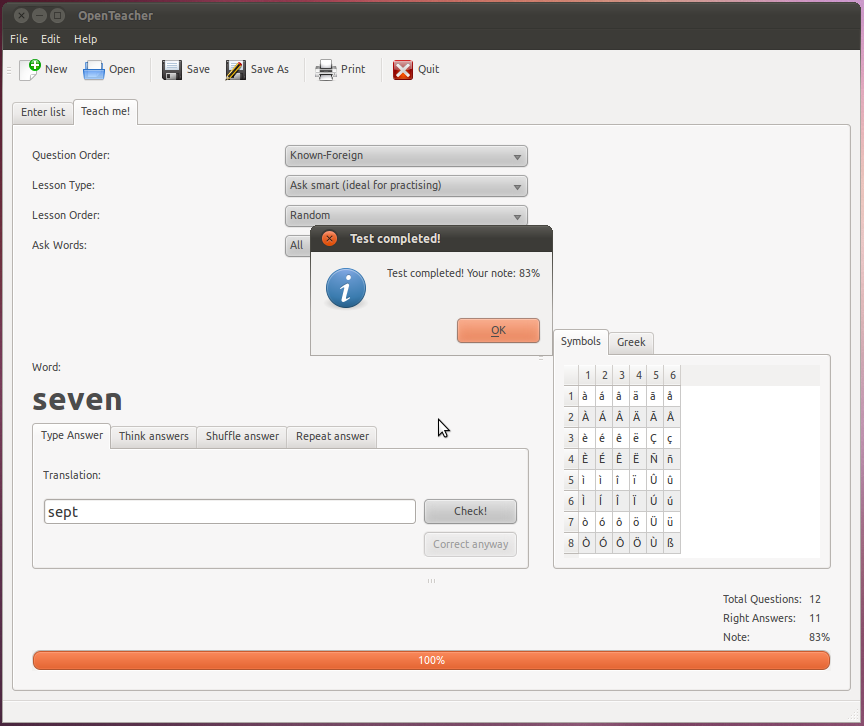Print the list via the printer icon

[326, 69]
